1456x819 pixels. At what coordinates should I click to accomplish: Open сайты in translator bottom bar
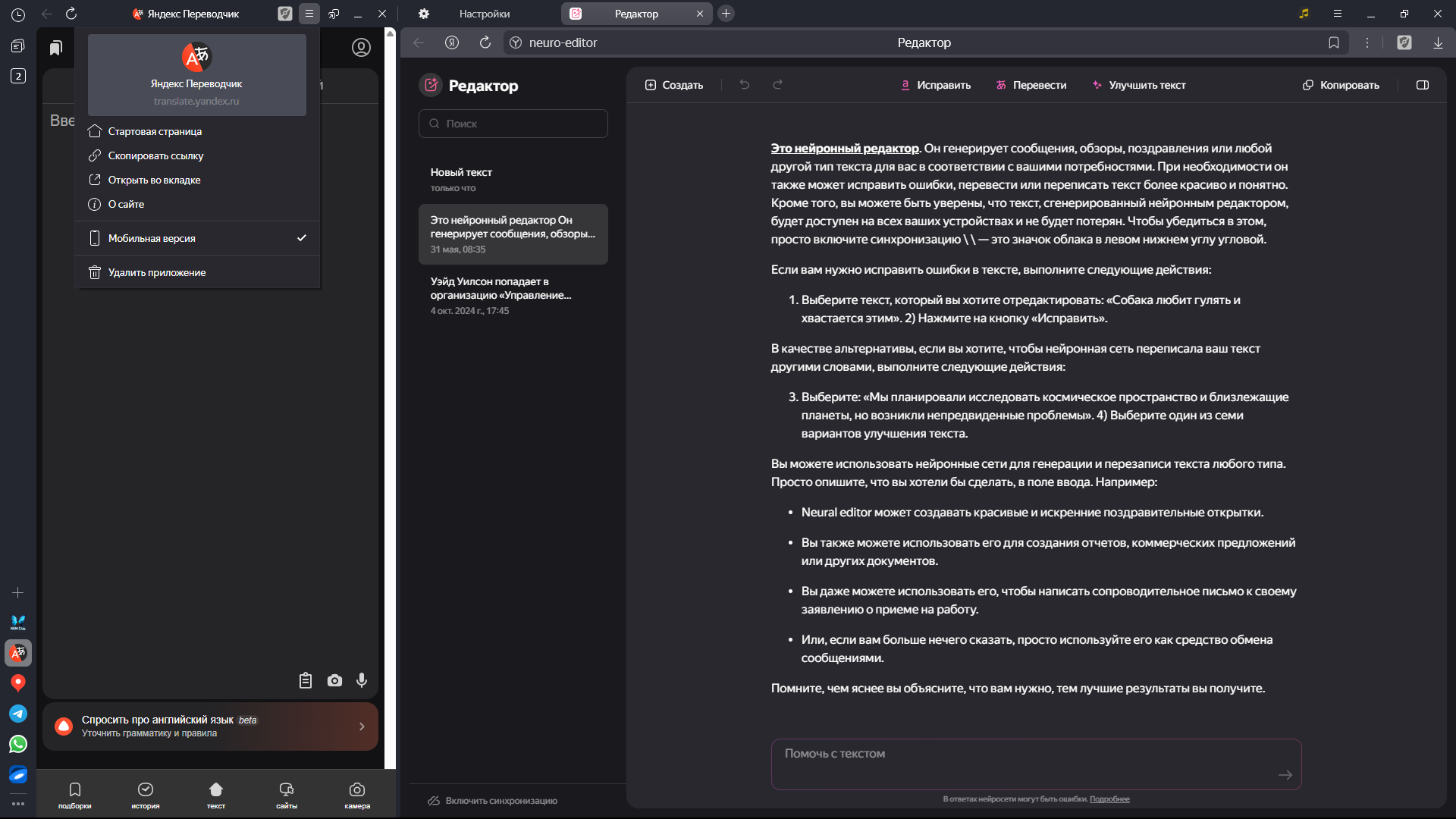287,795
